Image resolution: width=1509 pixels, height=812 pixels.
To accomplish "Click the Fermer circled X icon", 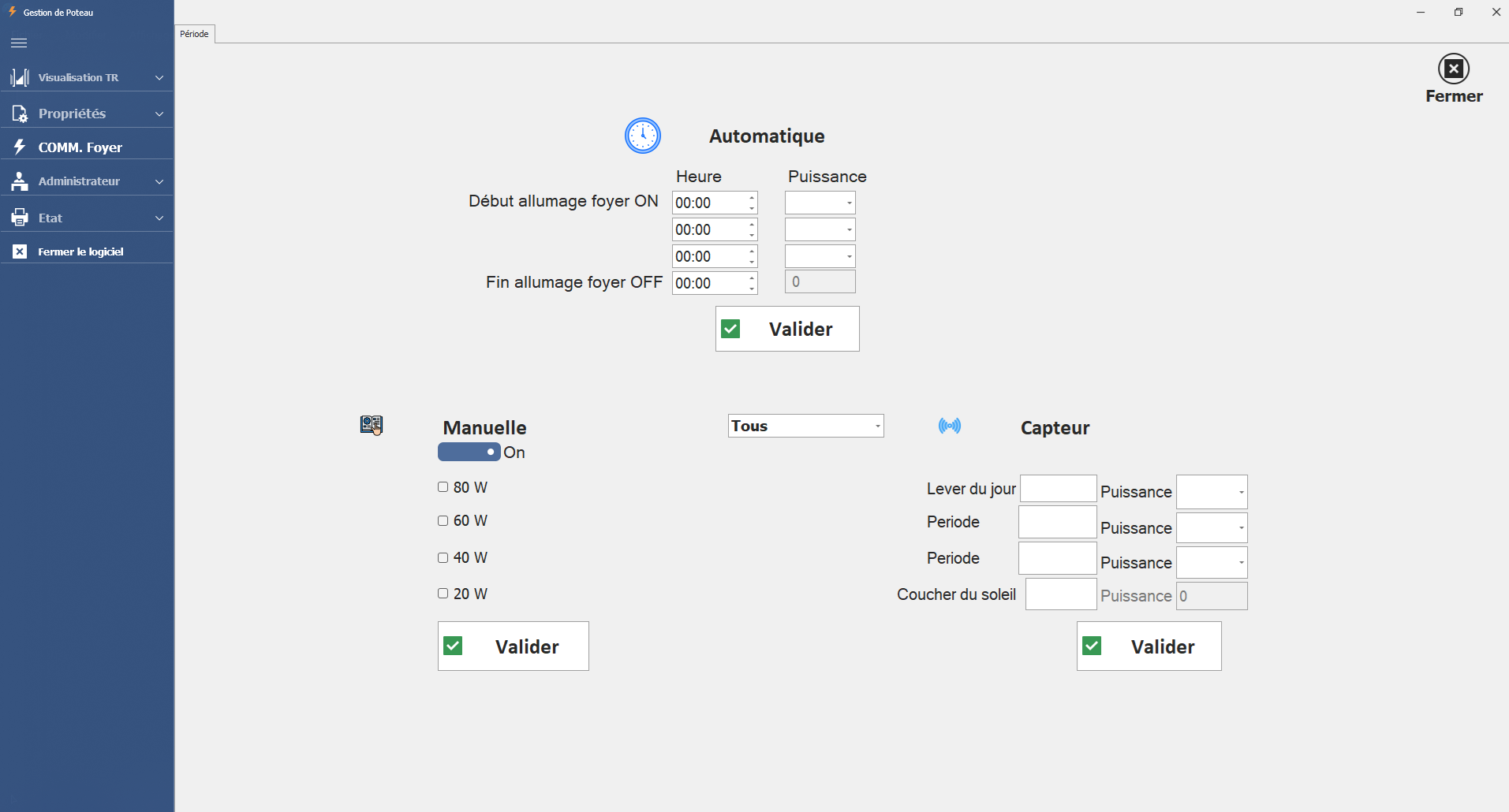I will tap(1453, 69).
